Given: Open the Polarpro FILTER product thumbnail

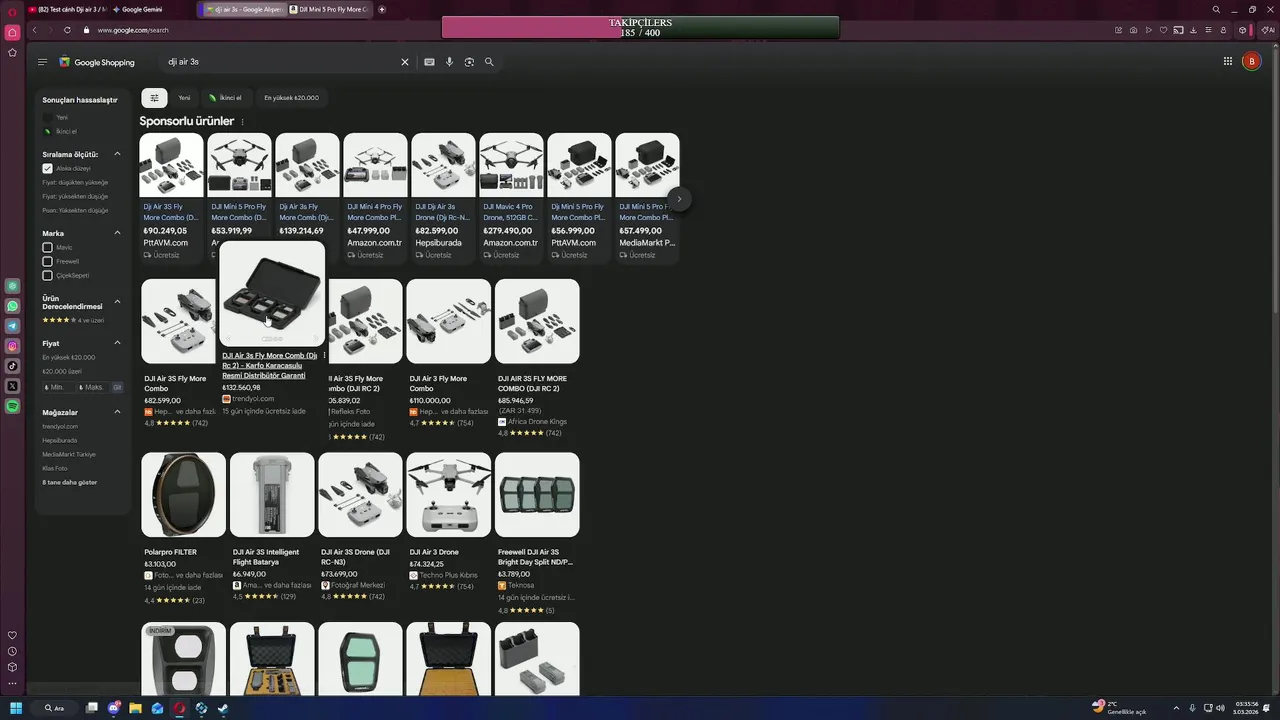Looking at the screenshot, I should (184, 495).
